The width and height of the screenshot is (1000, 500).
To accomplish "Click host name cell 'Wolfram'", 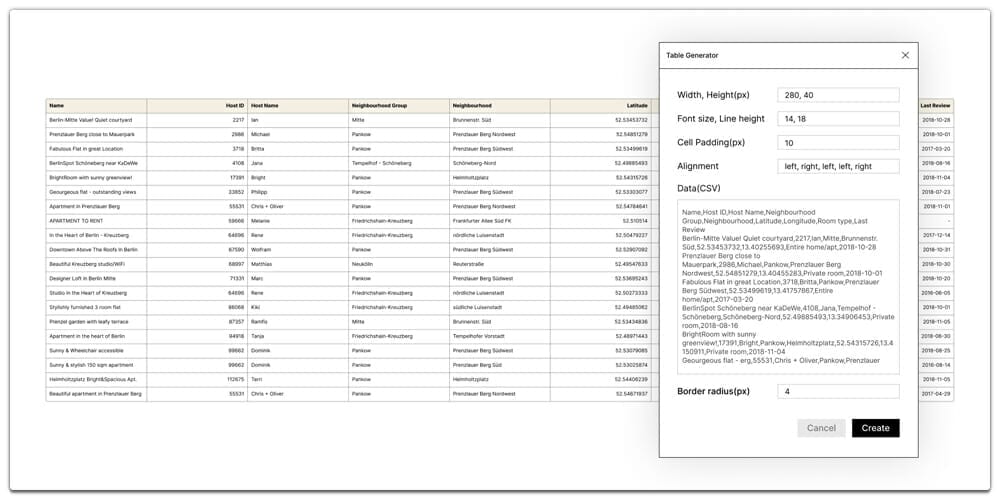I will click(298, 249).
